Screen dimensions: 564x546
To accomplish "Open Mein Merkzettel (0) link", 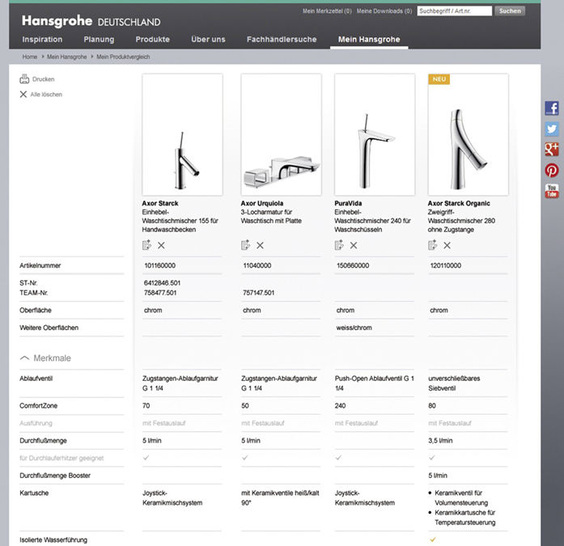I will pyautogui.click(x=327, y=11).
